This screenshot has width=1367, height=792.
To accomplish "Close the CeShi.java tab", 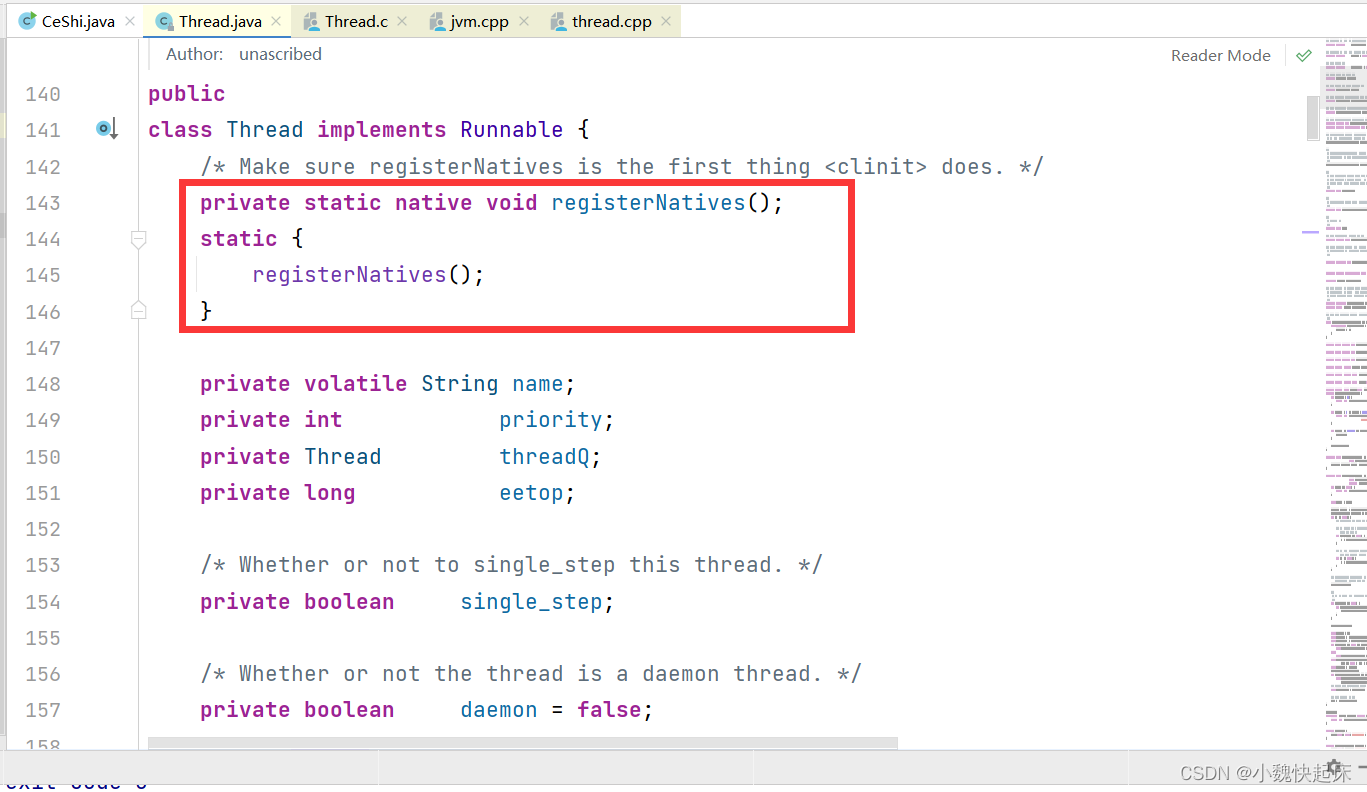I will click(x=130, y=21).
